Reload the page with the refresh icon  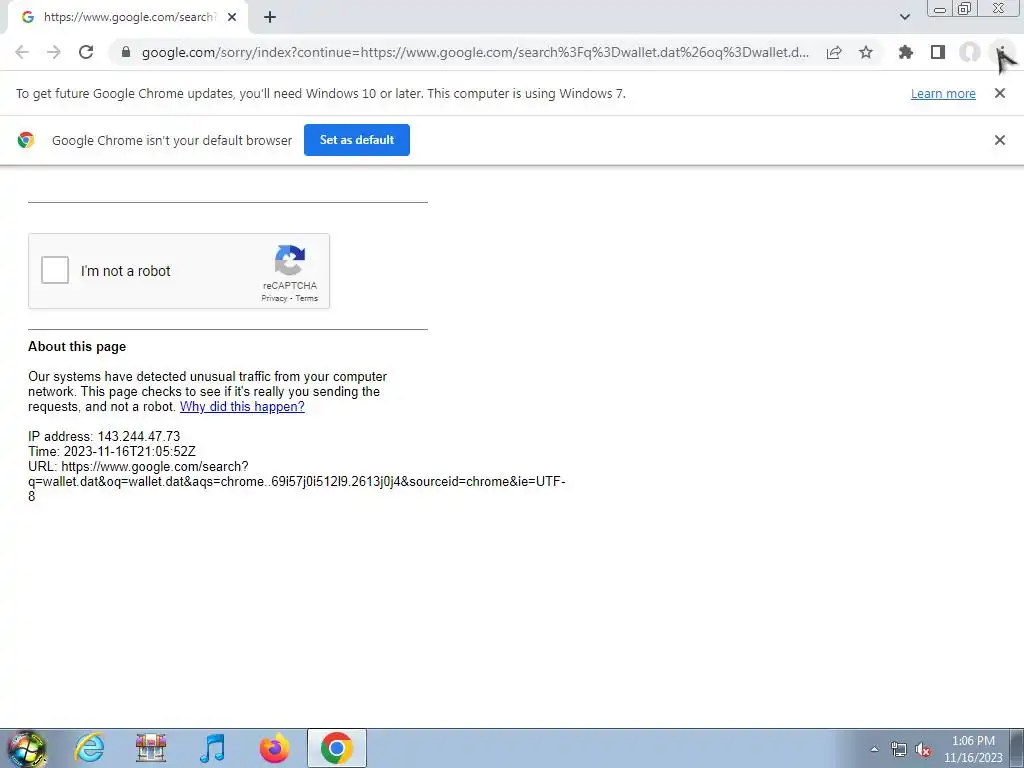(x=86, y=52)
